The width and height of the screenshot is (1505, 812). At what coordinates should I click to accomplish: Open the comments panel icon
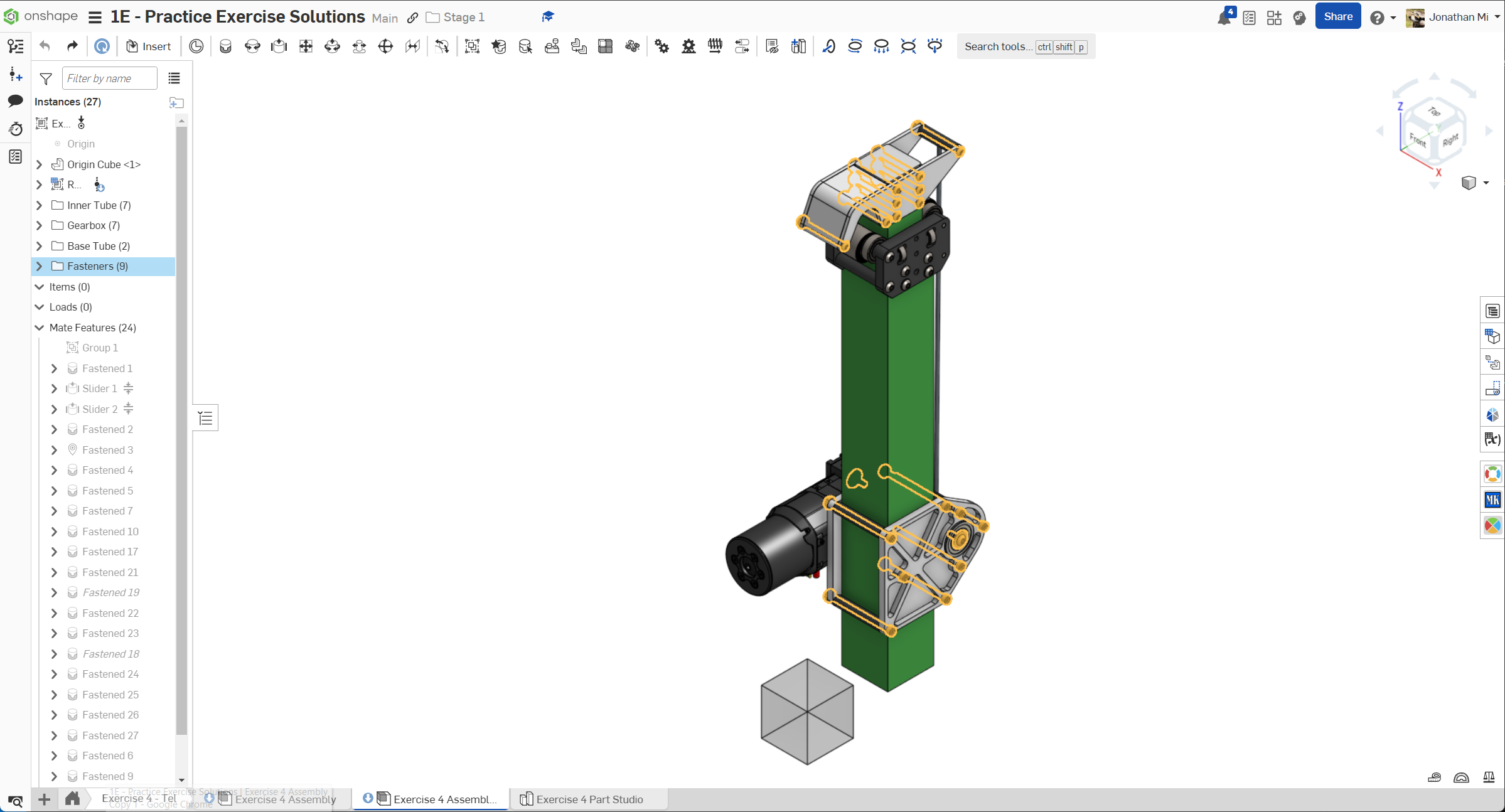[x=16, y=101]
